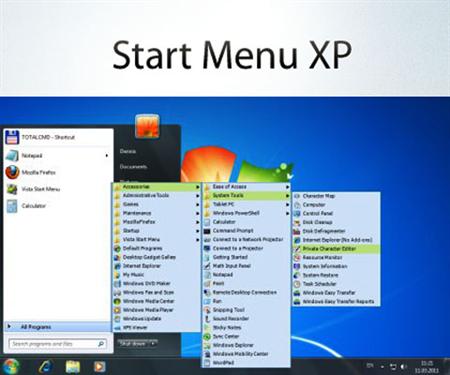Click the Search programs and files box
The image size is (450, 375).
(x=58, y=344)
